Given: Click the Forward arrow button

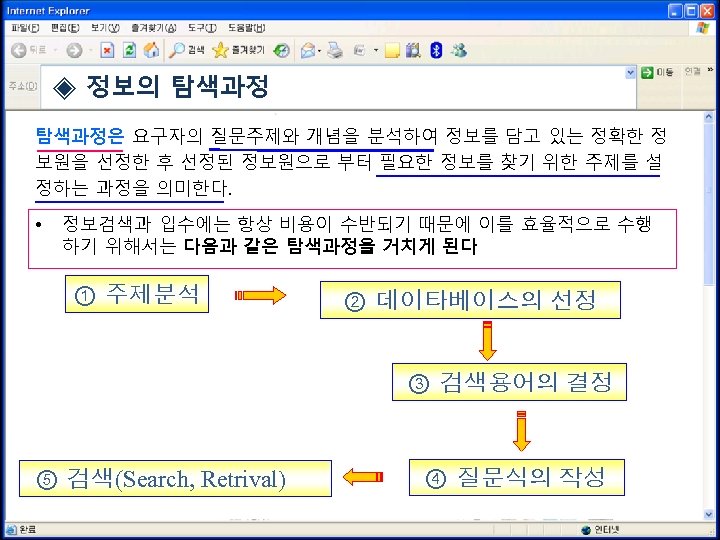Looking at the screenshot, I should 73,50.
